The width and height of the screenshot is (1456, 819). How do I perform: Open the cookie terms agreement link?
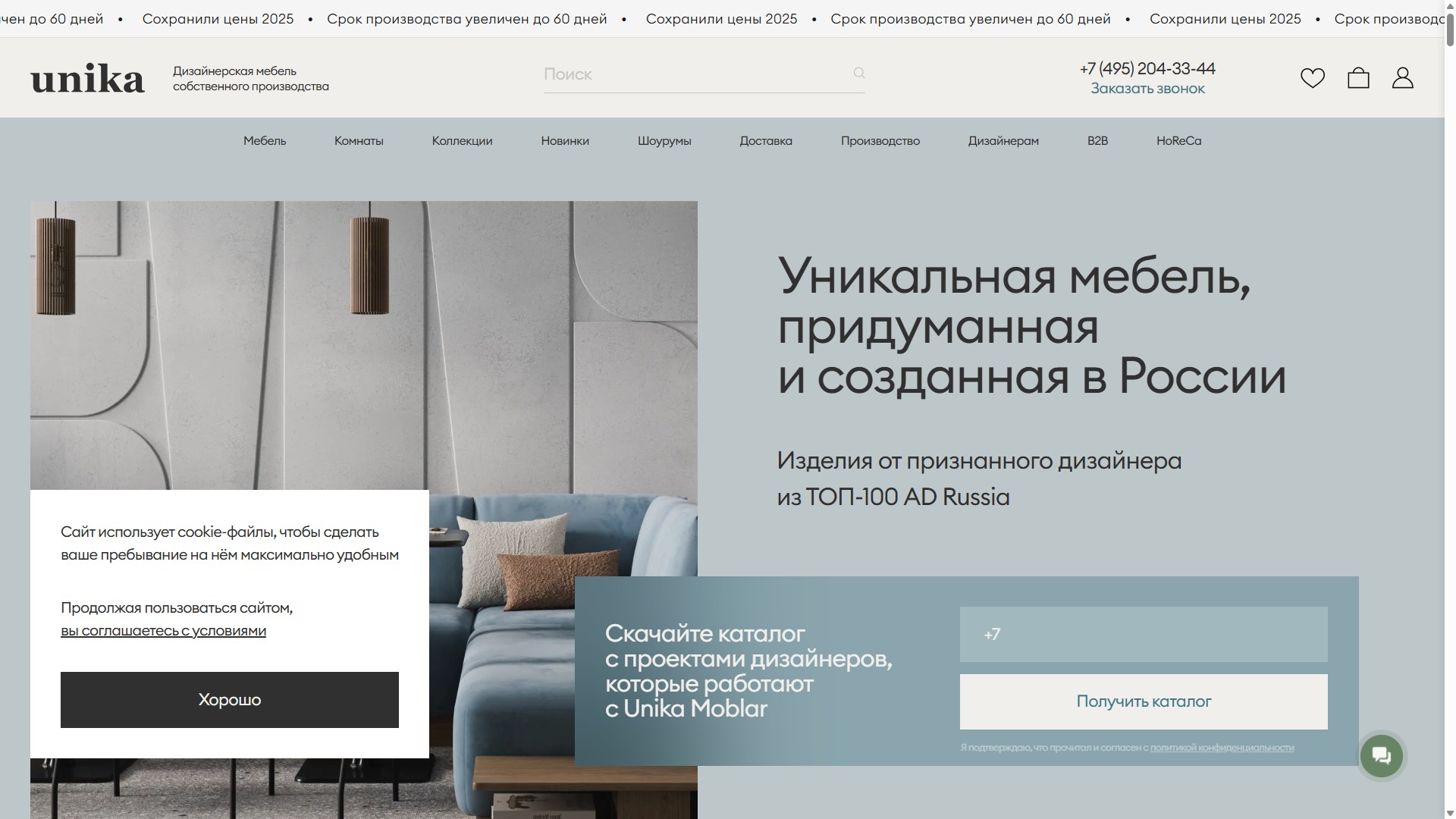163,631
